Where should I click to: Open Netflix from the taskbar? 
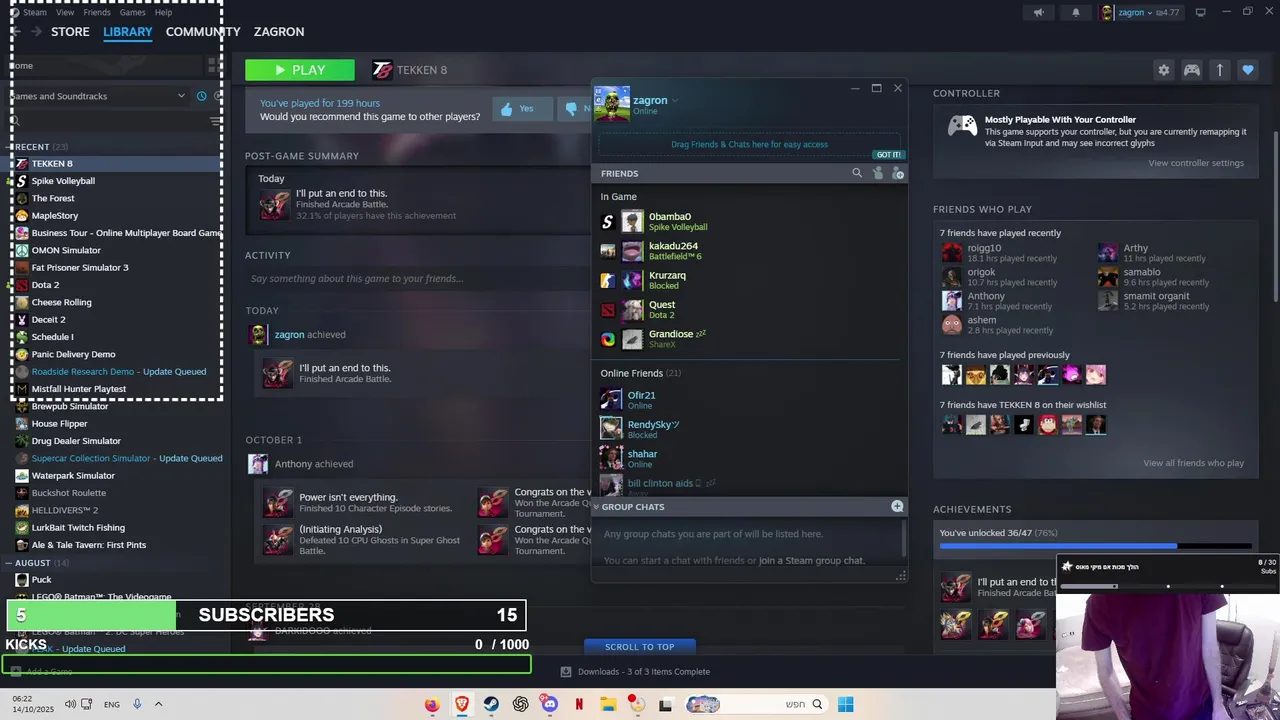(579, 704)
